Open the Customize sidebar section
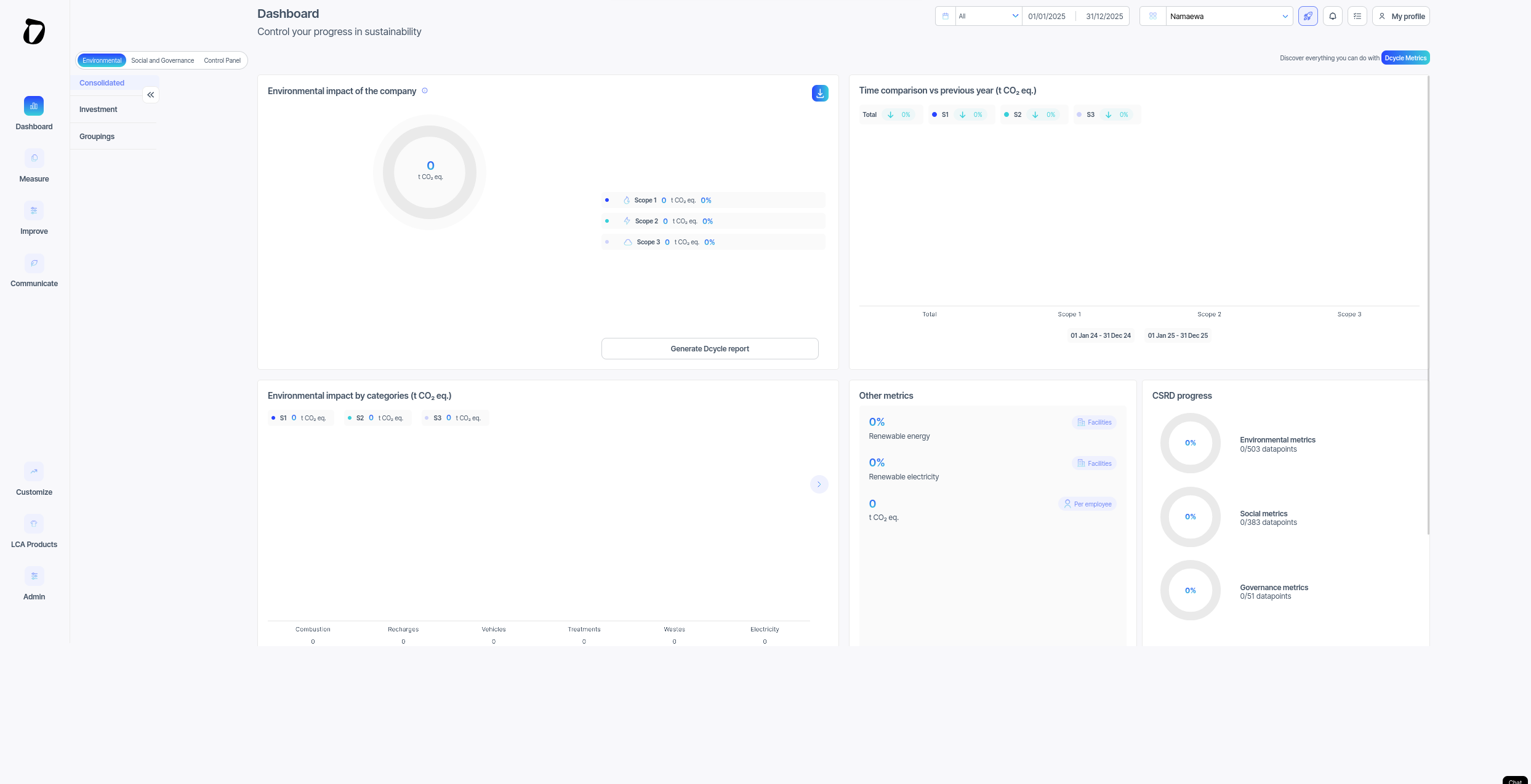 pyautogui.click(x=34, y=481)
